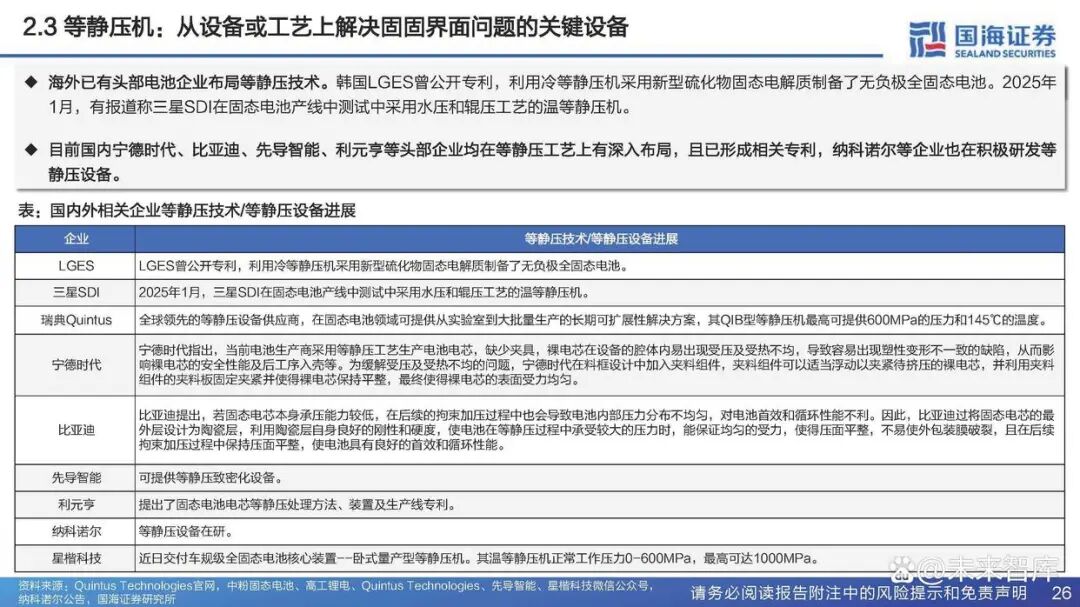Click 星楷科技 text about 卧式量产型等静压机

[478, 558]
